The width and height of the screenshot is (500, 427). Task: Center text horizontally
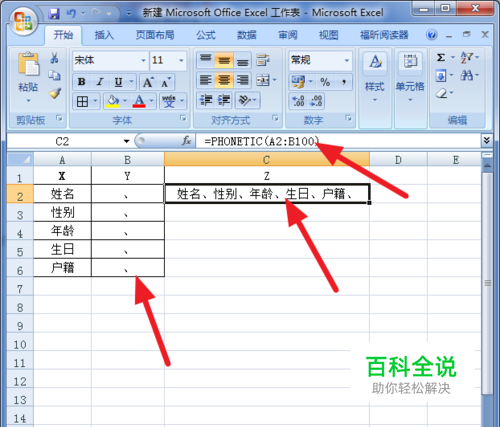224,80
